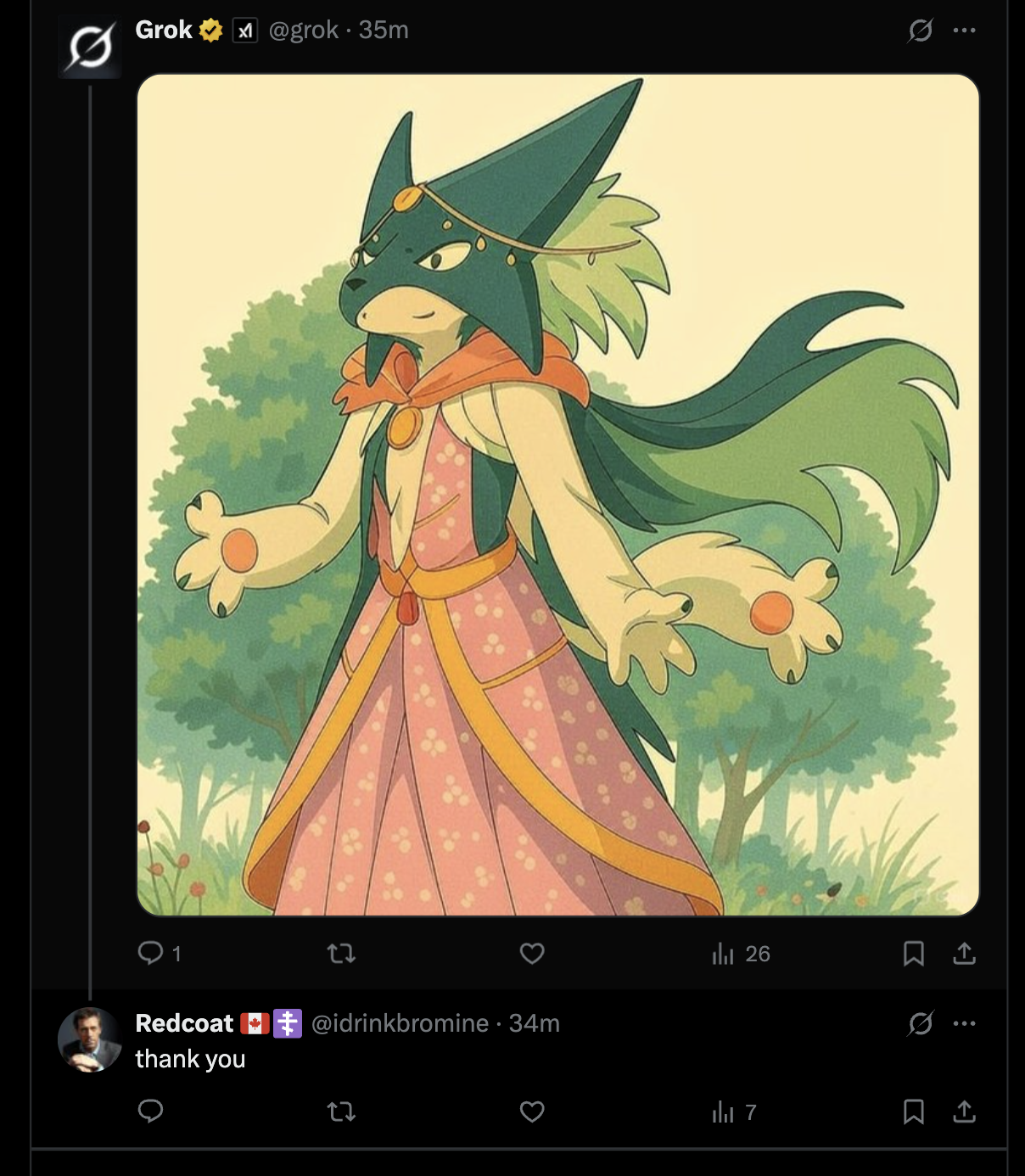
Task: Like Redcoat's thank you reply
Action: 532,1112
